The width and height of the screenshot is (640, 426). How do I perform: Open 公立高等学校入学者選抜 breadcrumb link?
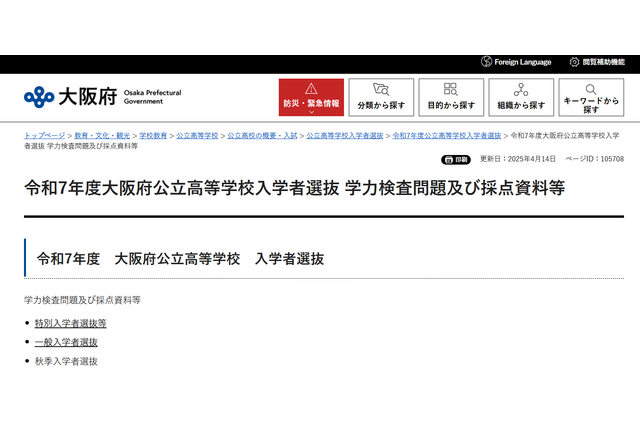tap(345, 135)
